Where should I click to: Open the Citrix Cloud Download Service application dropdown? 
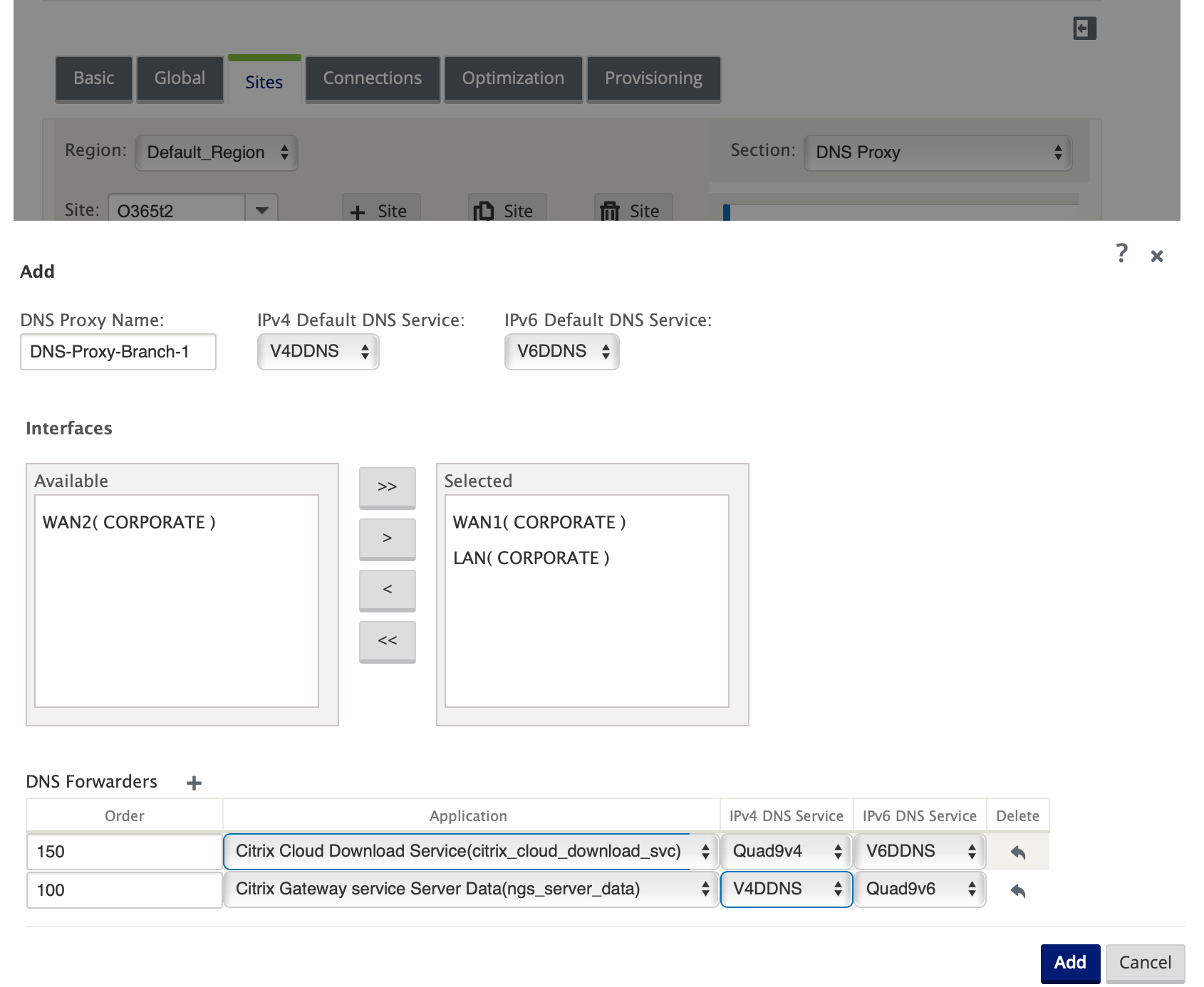[470, 852]
